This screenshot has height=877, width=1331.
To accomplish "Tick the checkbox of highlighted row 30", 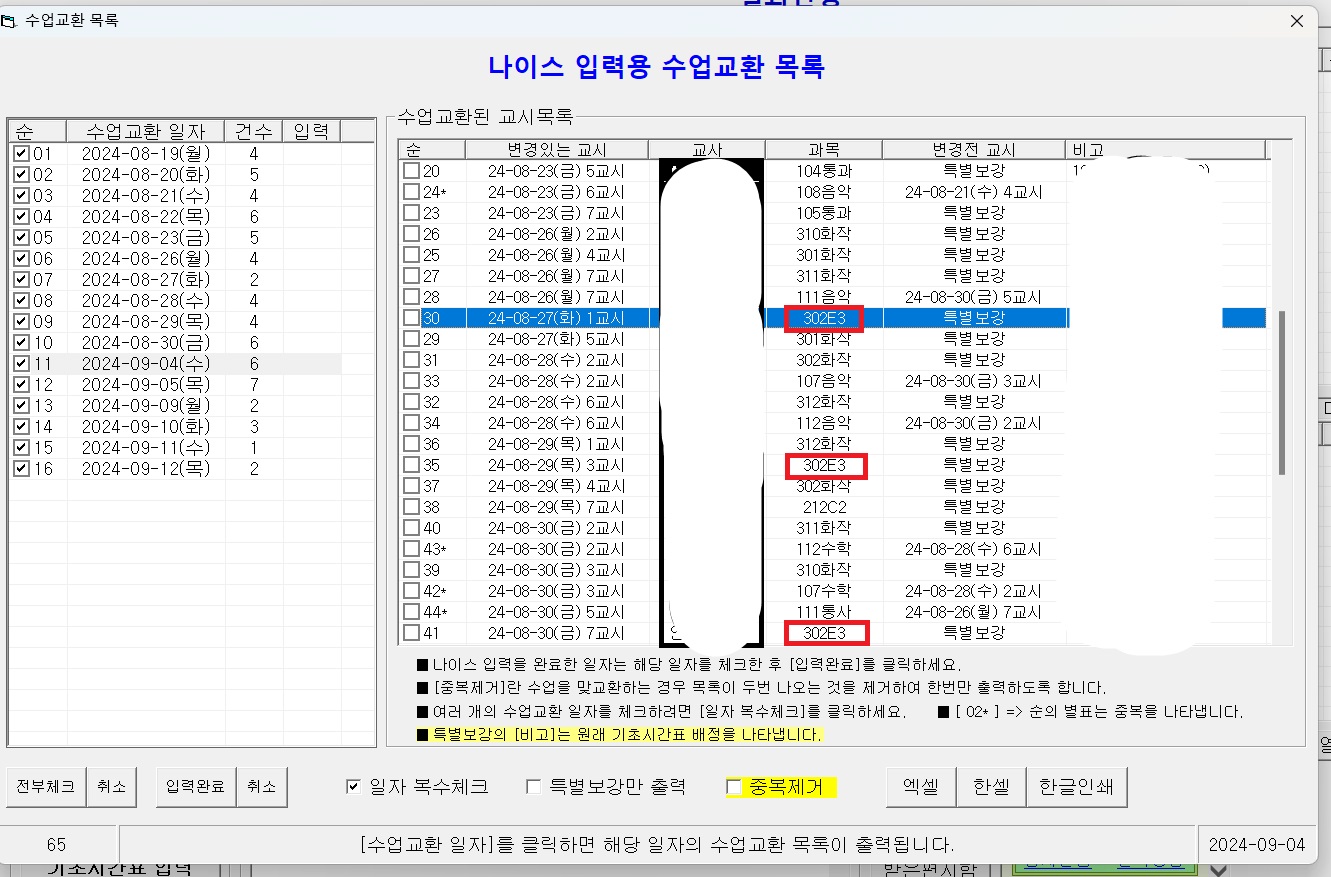I will click(411, 318).
